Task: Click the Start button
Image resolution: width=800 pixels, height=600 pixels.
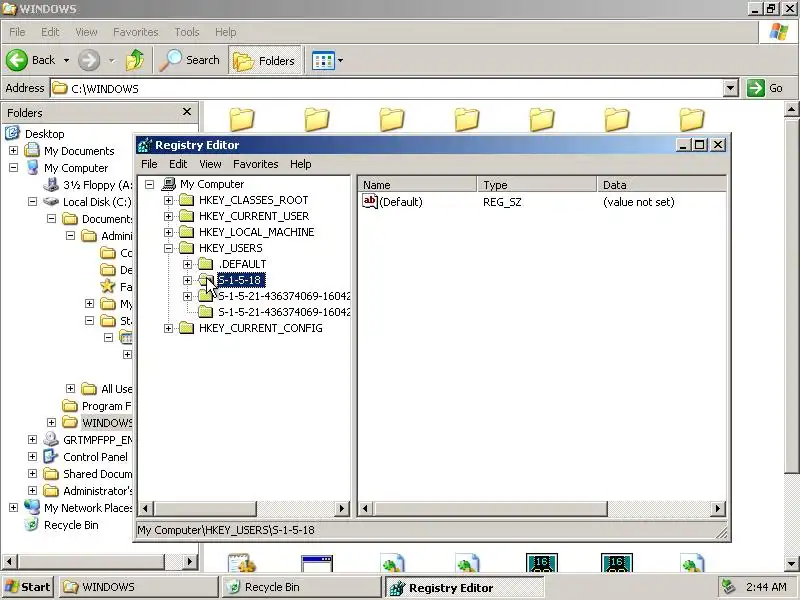Action: pyautogui.click(x=28, y=587)
